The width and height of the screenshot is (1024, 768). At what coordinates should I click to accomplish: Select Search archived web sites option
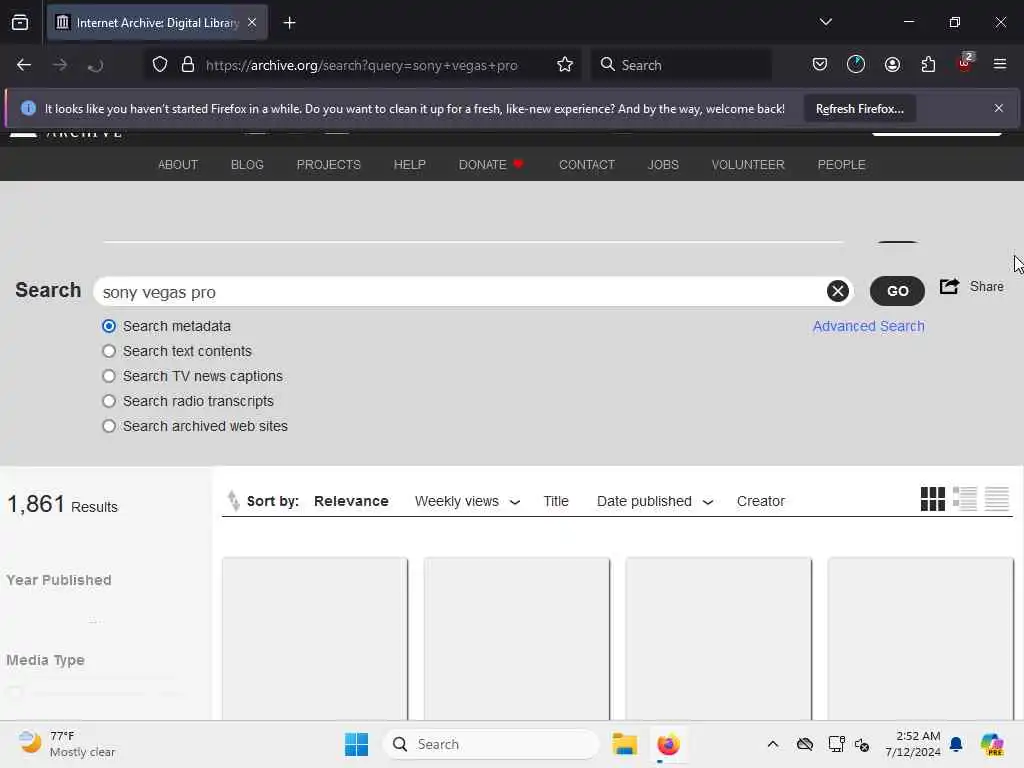pos(109,426)
